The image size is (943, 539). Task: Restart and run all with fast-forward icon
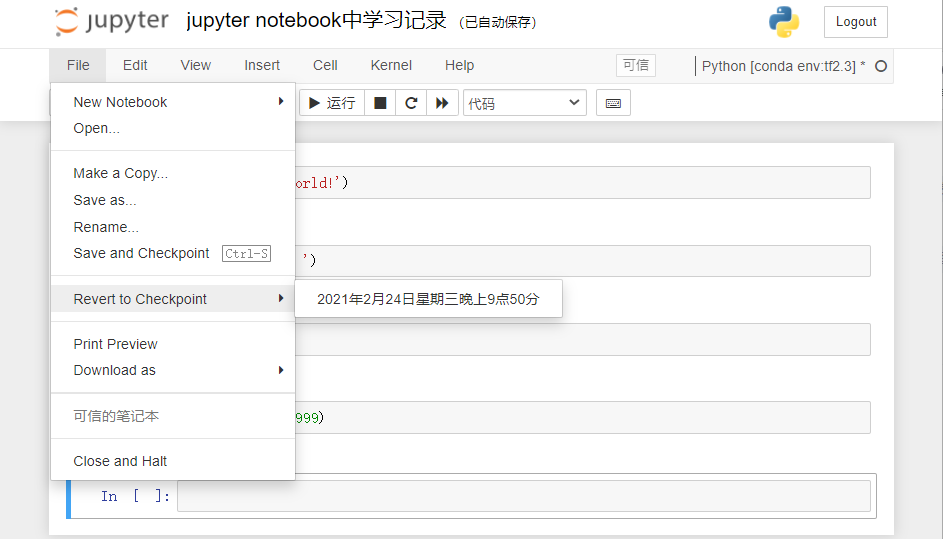pyautogui.click(x=443, y=103)
